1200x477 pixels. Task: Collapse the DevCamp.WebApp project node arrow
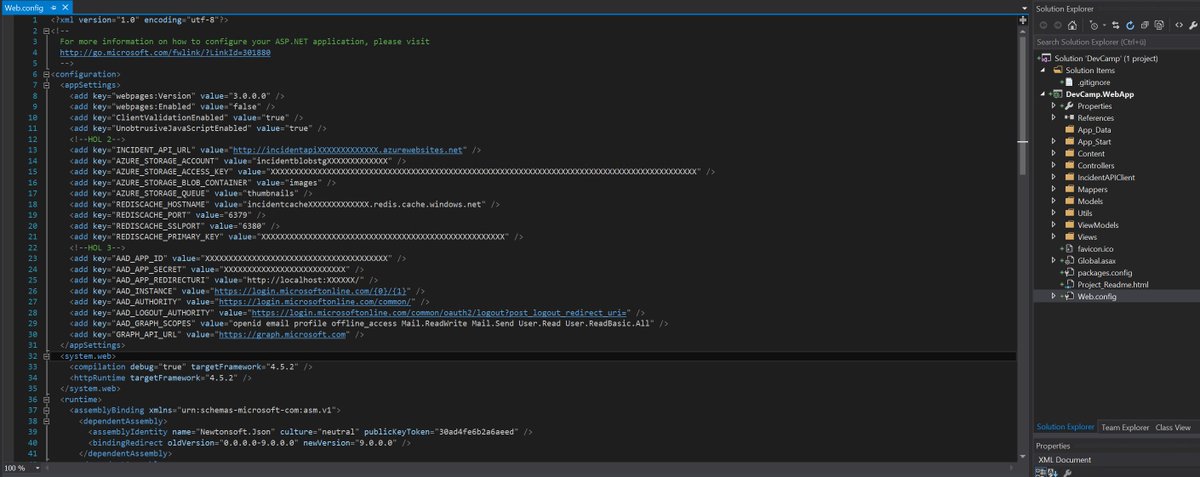[1043, 94]
